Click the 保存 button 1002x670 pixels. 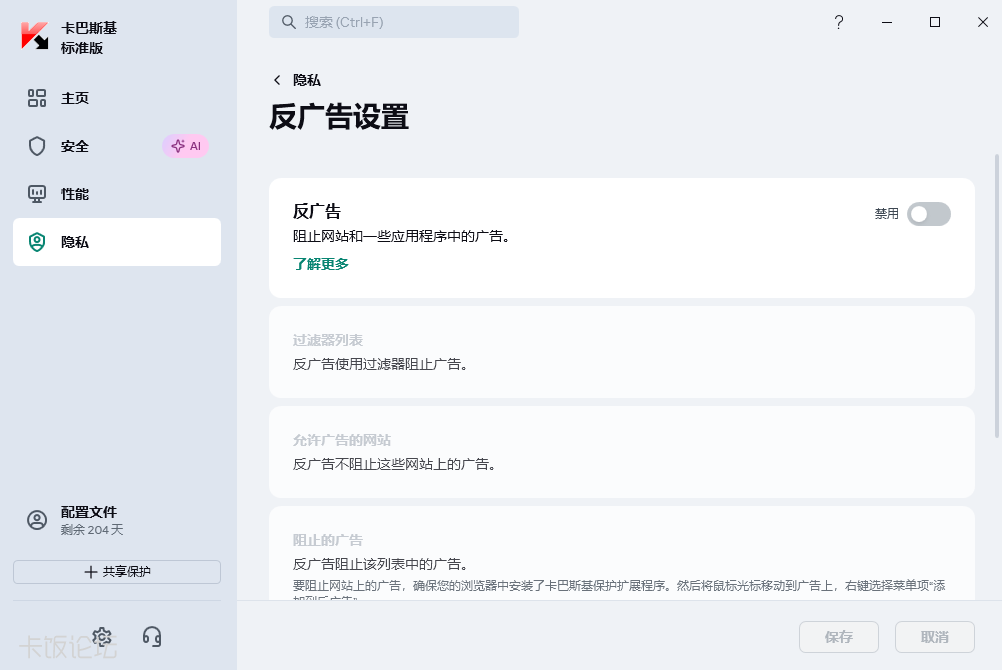838,637
